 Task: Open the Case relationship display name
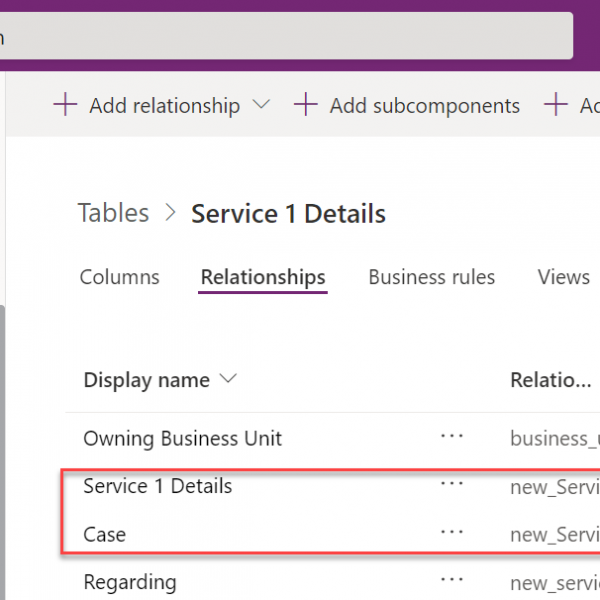tap(104, 534)
